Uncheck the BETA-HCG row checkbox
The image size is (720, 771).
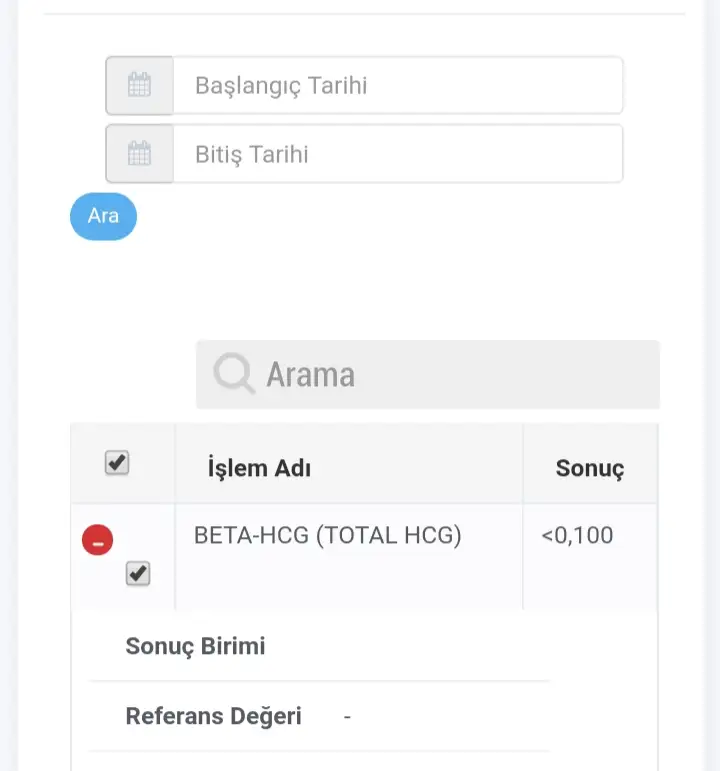(138, 574)
